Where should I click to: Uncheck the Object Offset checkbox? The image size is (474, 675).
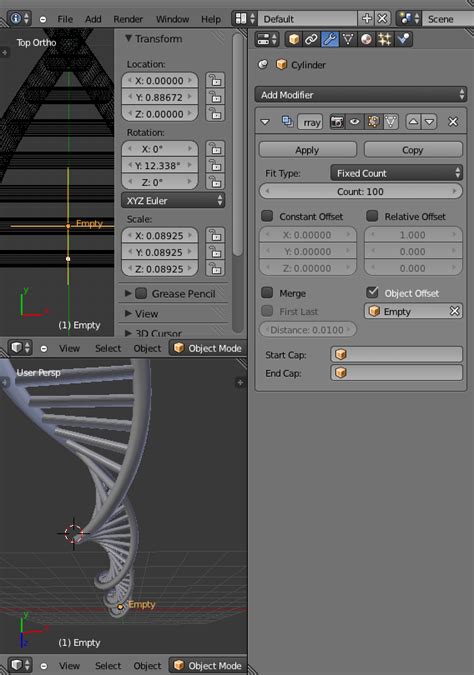coord(372,292)
